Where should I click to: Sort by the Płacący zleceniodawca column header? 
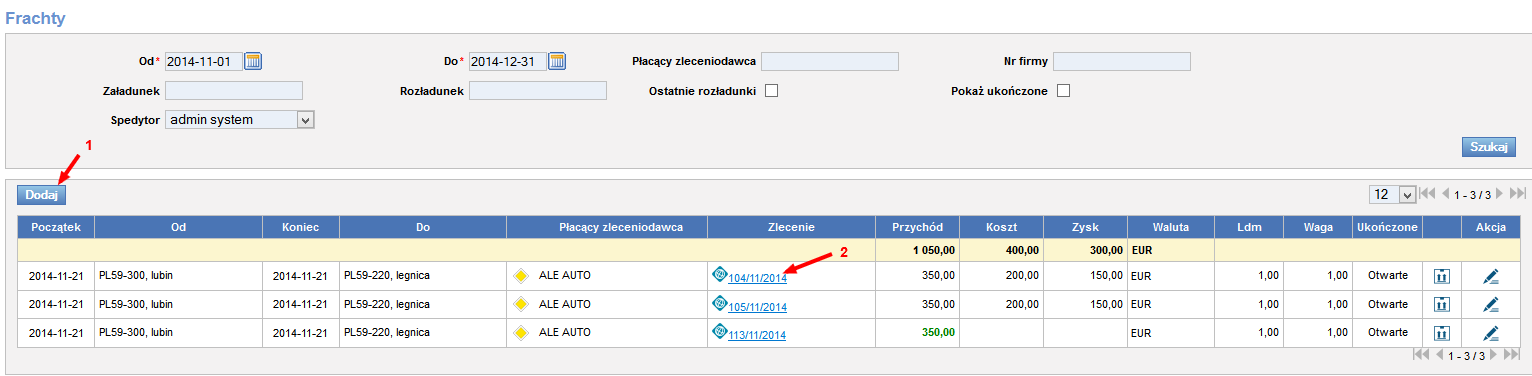coord(621,227)
